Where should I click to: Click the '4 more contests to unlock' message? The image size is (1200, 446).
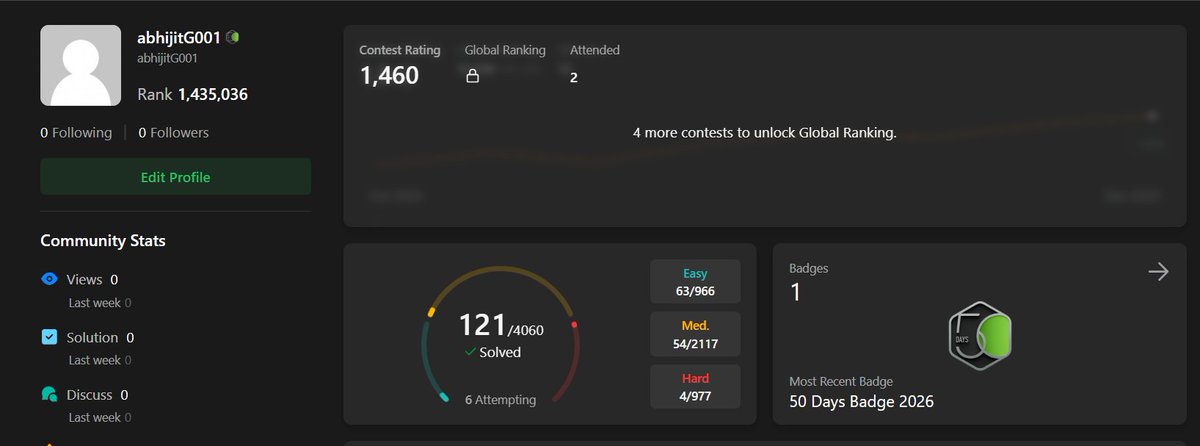(x=765, y=132)
